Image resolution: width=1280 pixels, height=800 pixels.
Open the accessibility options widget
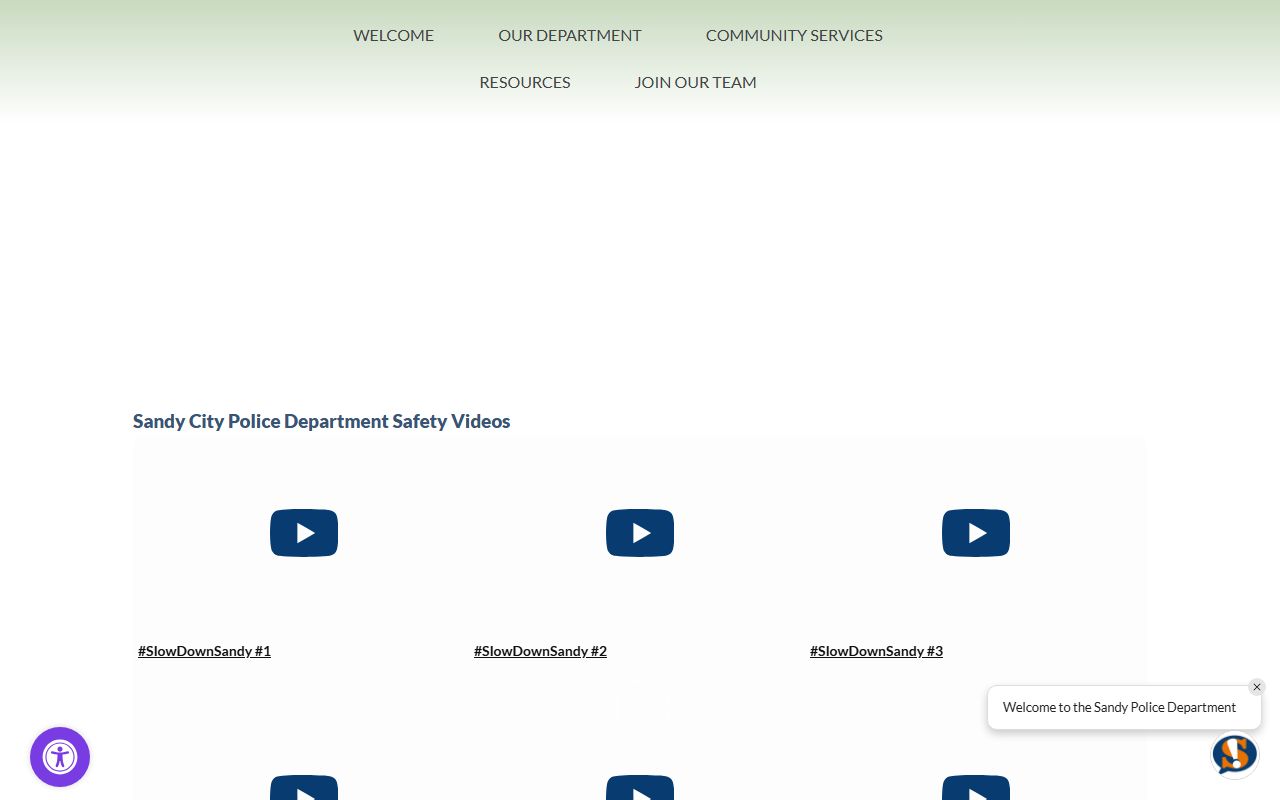(60, 757)
